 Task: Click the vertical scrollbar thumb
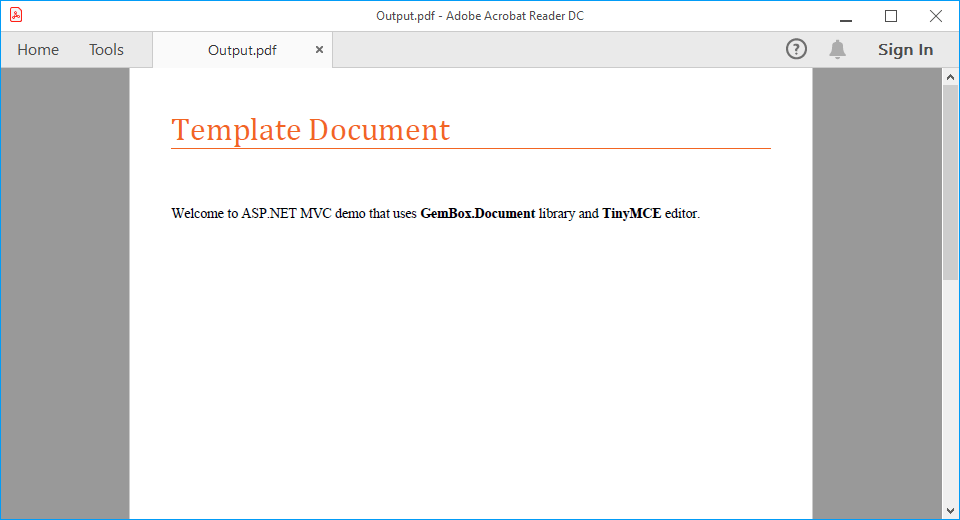pos(950,180)
